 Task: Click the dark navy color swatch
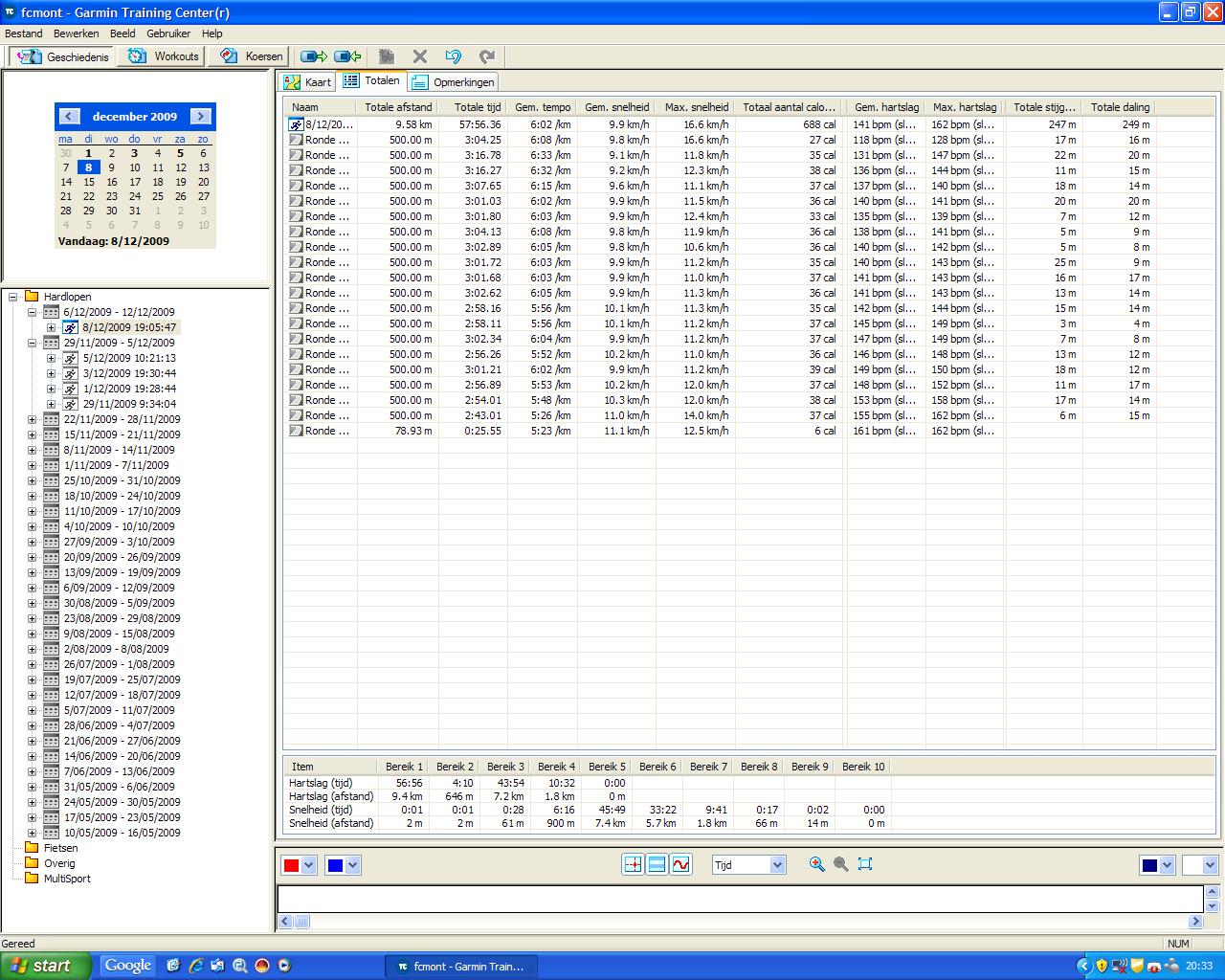click(x=1149, y=865)
